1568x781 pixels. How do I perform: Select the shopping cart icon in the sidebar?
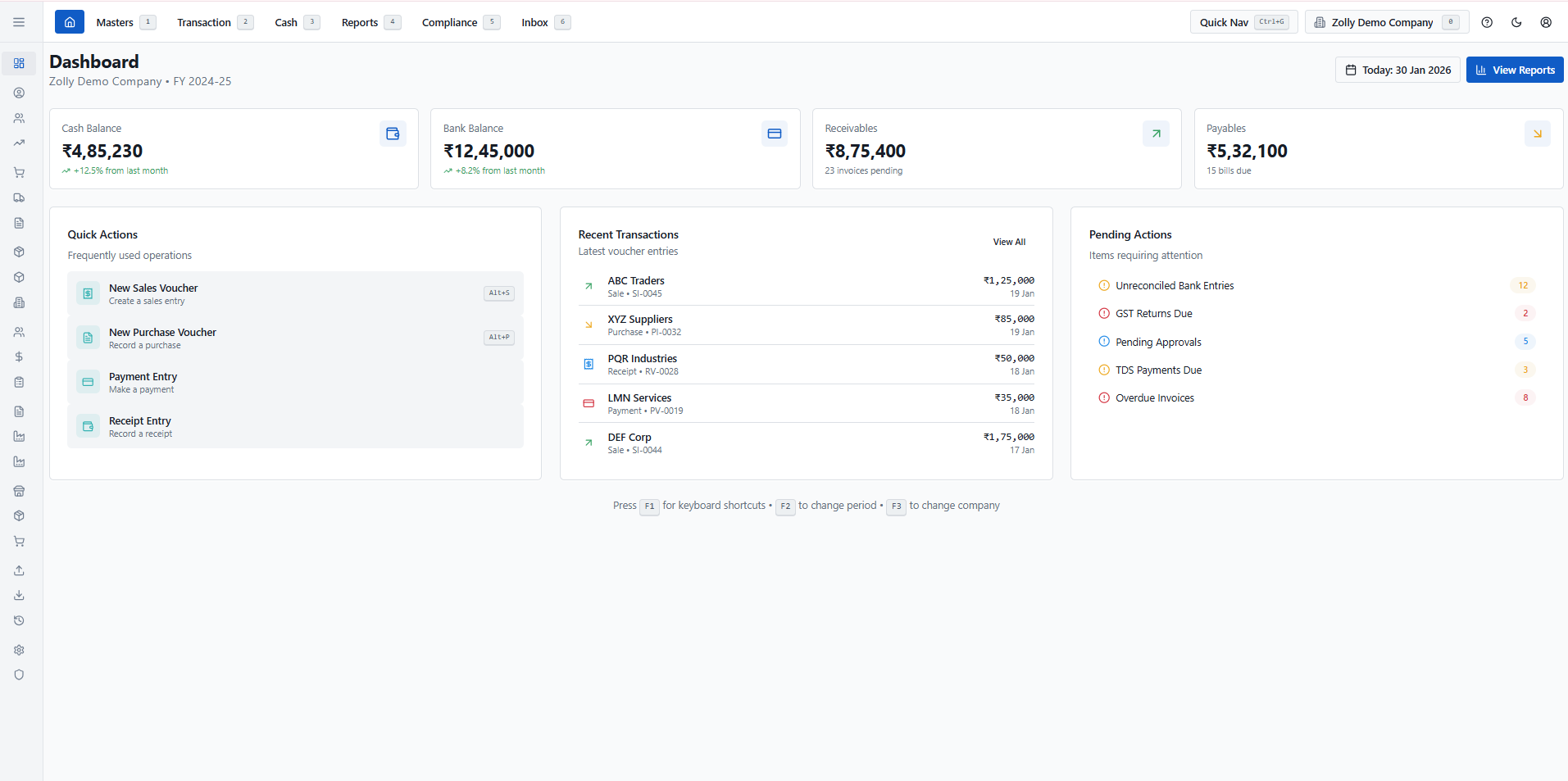pyautogui.click(x=19, y=172)
